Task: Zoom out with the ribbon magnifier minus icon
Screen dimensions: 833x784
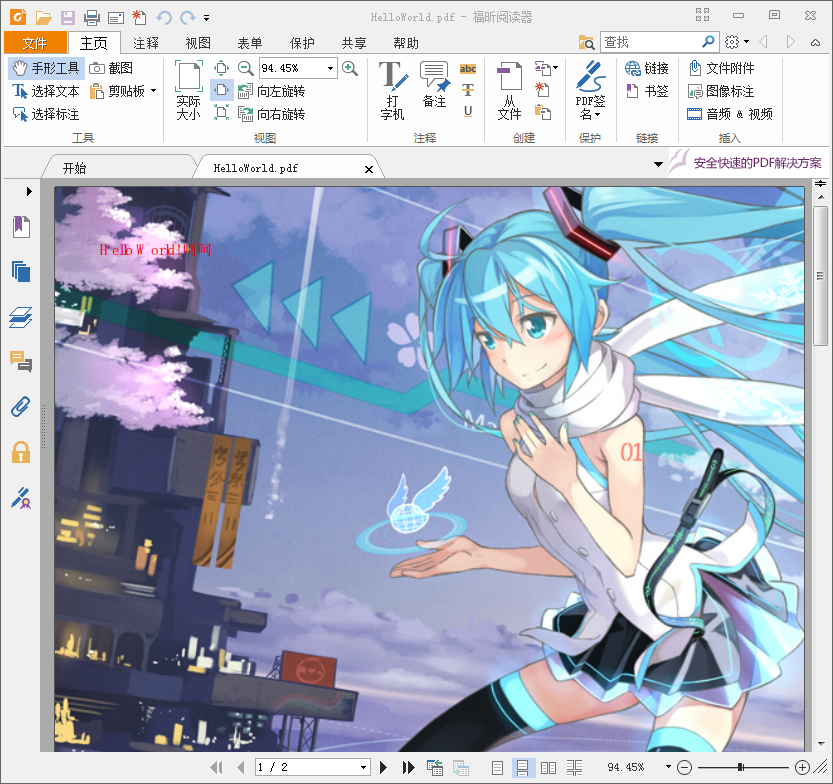Action: [x=245, y=68]
